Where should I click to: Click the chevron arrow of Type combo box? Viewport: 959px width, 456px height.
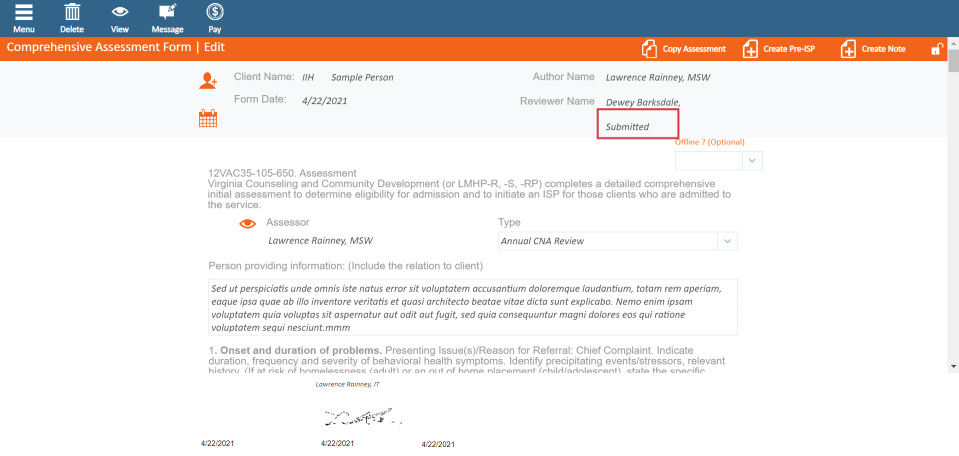click(x=727, y=241)
